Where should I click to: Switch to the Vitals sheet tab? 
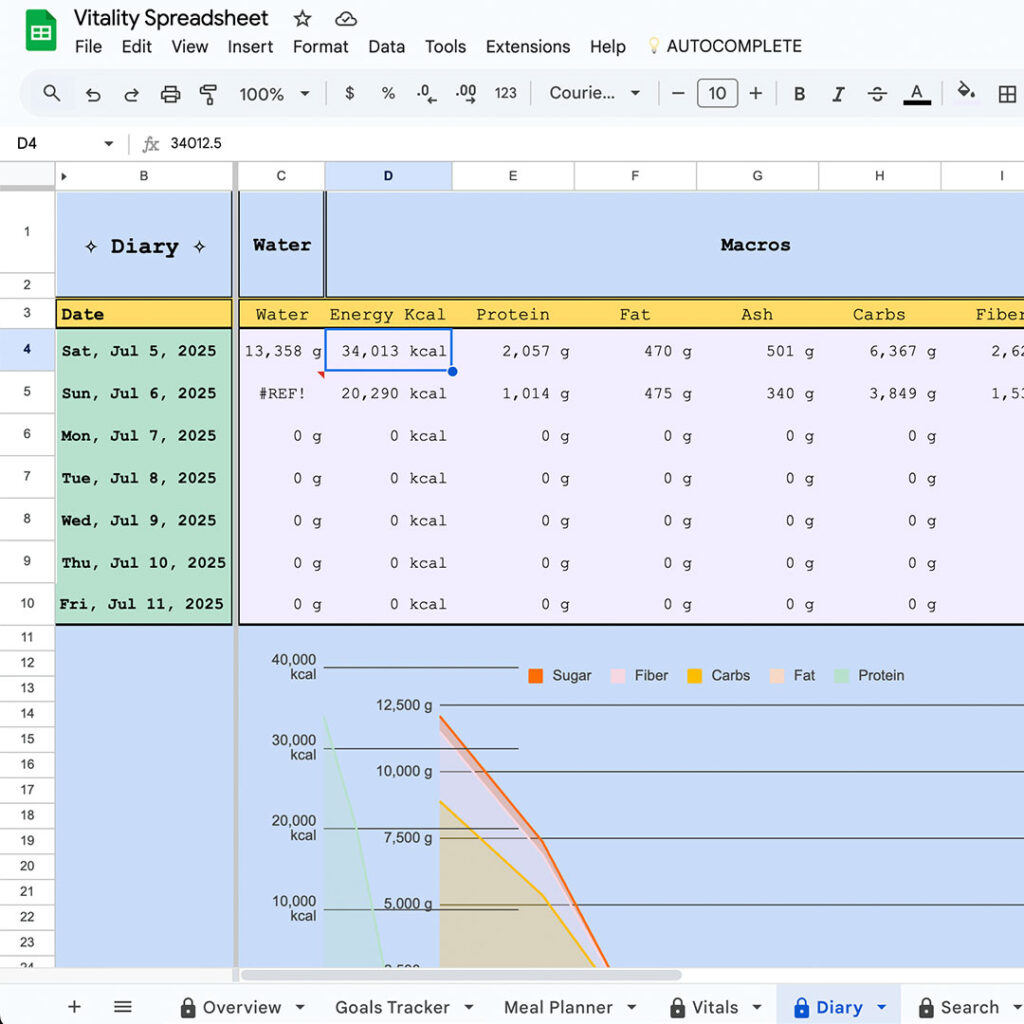pos(714,1007)
